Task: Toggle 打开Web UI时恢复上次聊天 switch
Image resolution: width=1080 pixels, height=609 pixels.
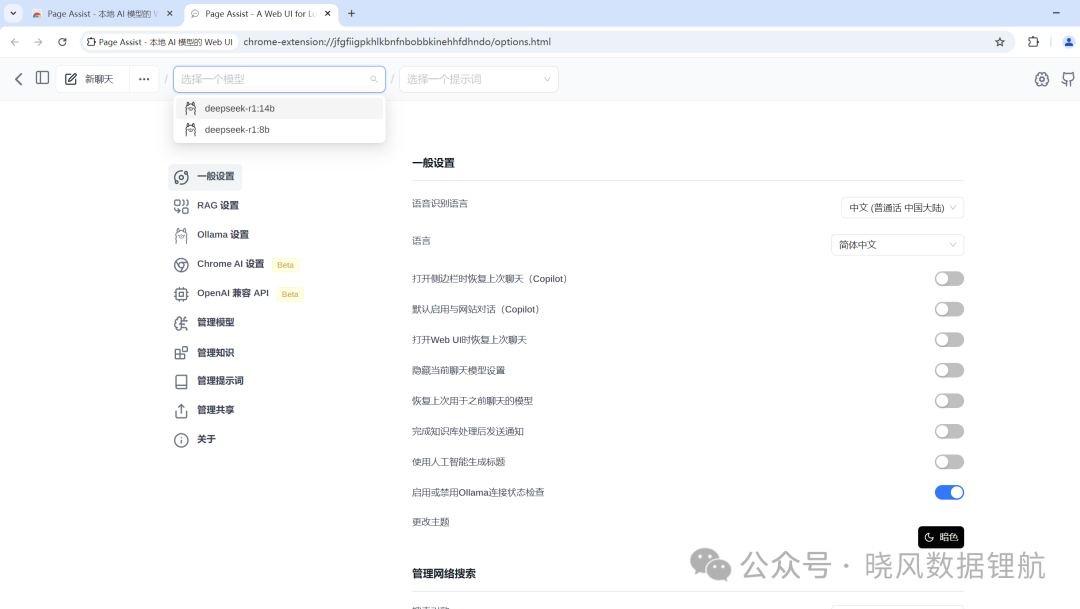Action: tap(949, 340)
